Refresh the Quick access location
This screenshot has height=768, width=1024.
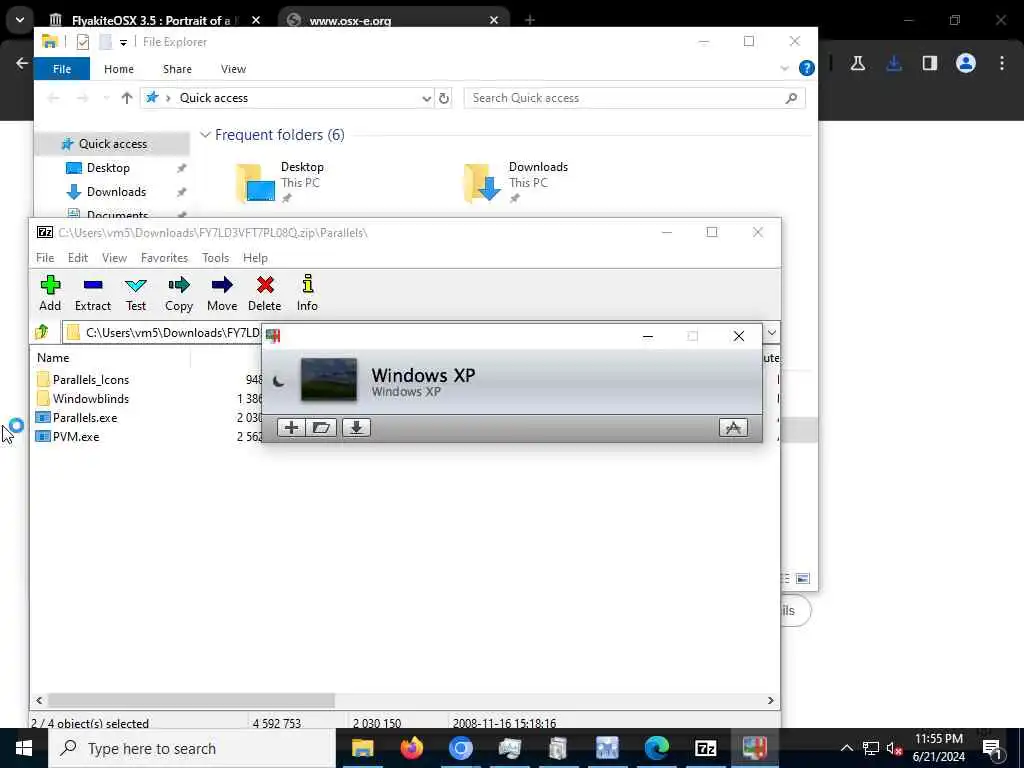click(444, 98)
